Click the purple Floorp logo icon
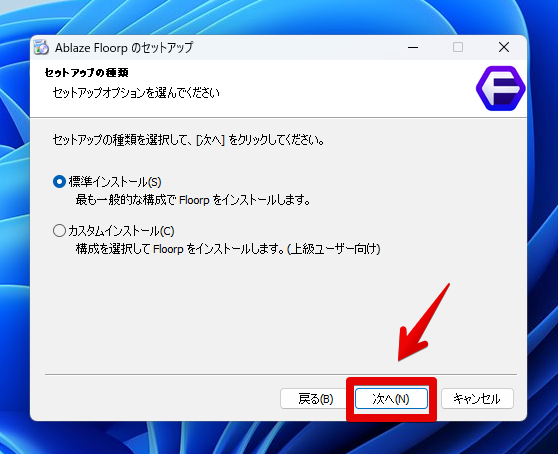This screenshot has height=454, width=558. pos(501,88)
